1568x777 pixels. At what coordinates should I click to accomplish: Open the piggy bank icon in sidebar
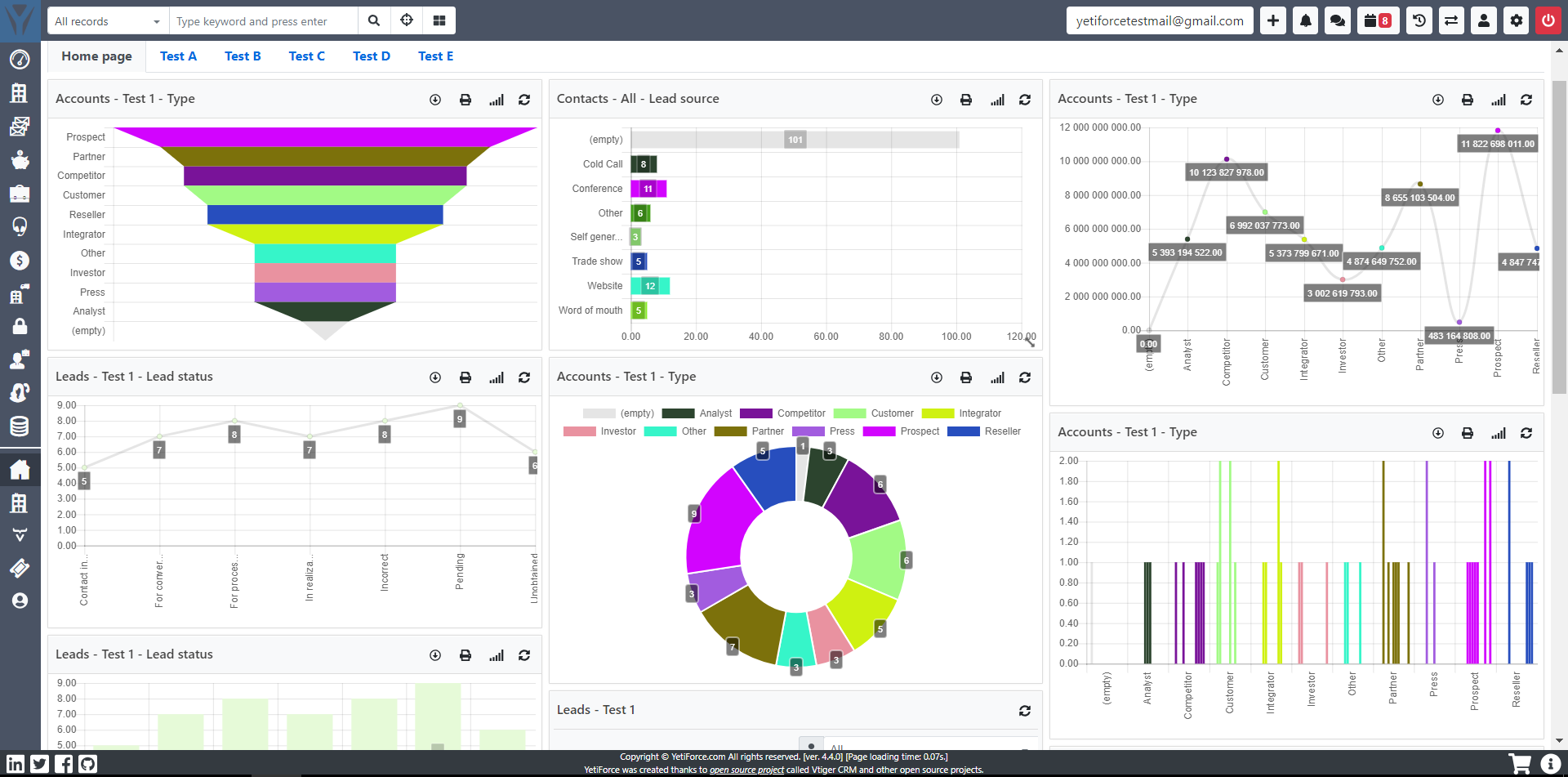coord(20,160)
